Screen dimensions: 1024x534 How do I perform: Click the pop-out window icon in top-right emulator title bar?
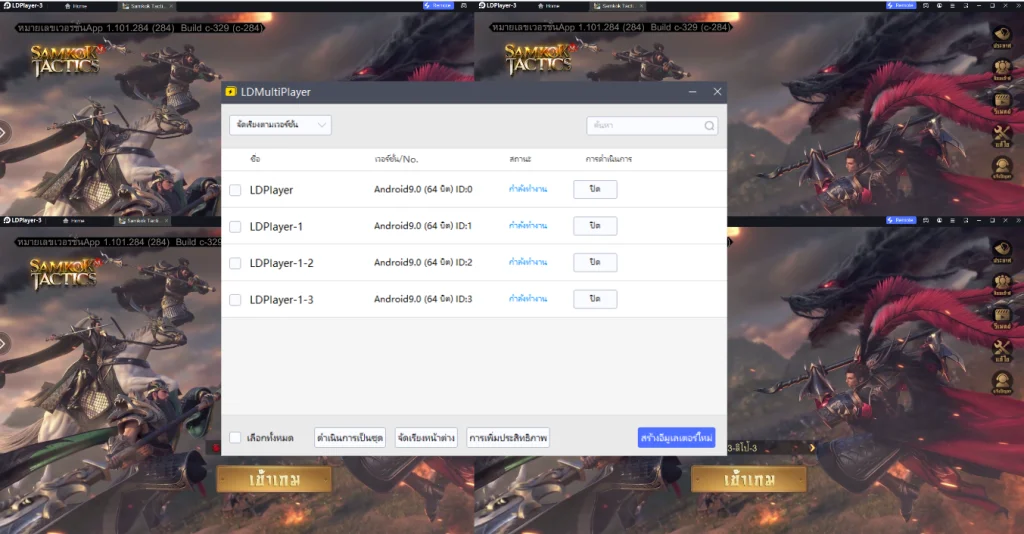point(966,5)
